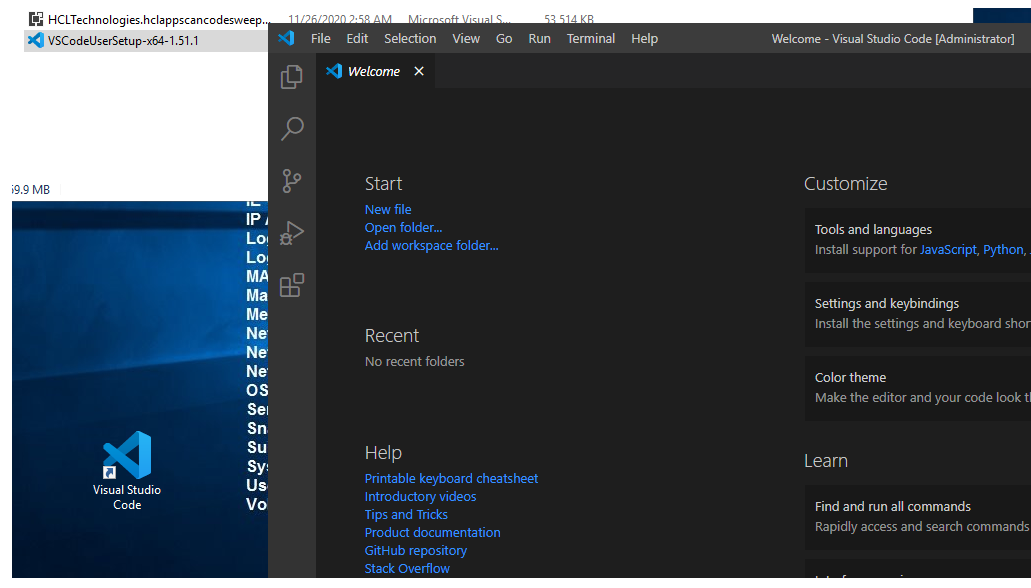Open the Search sidebar icon

291,128
